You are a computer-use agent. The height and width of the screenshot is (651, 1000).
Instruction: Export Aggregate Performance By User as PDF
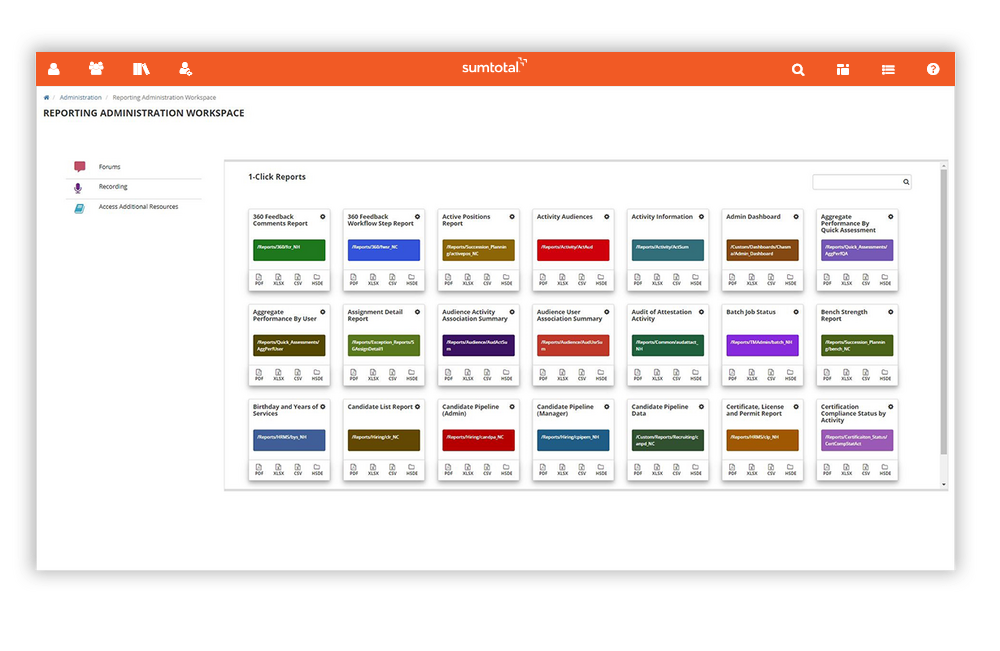[259, 375]
